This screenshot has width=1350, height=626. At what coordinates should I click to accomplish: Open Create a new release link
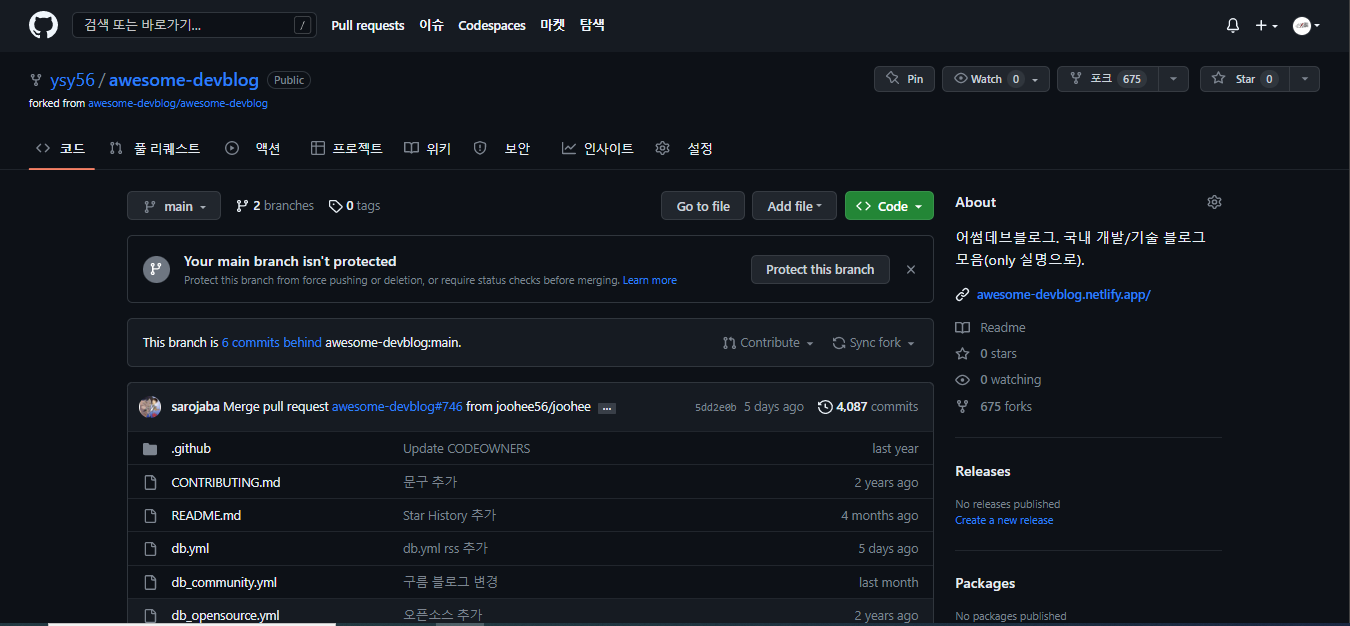point(1004,520)
